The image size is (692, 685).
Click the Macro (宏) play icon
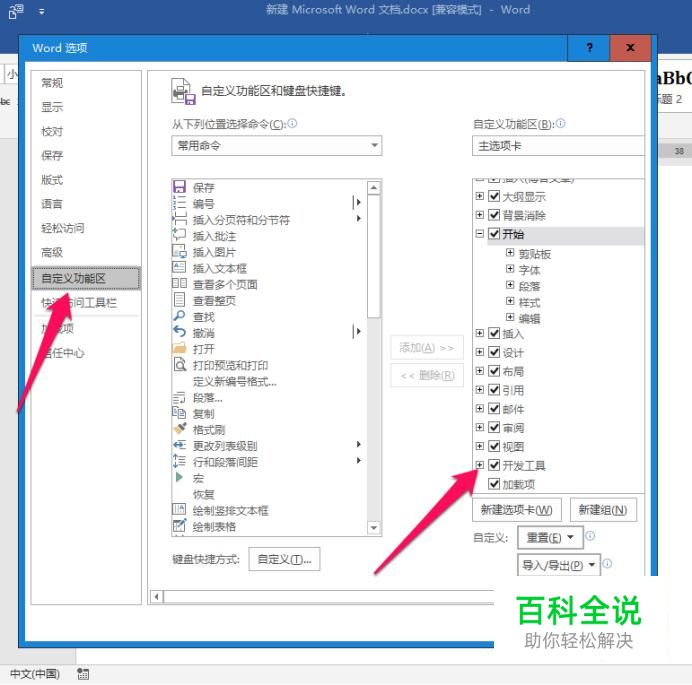179,477
